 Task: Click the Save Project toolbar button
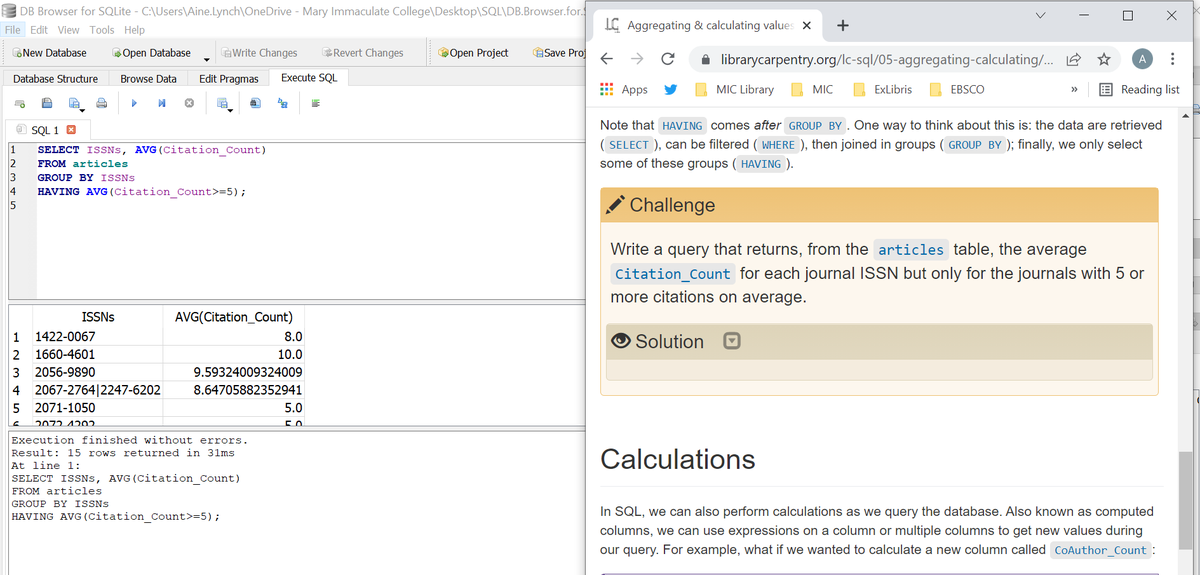pos(560,53)
